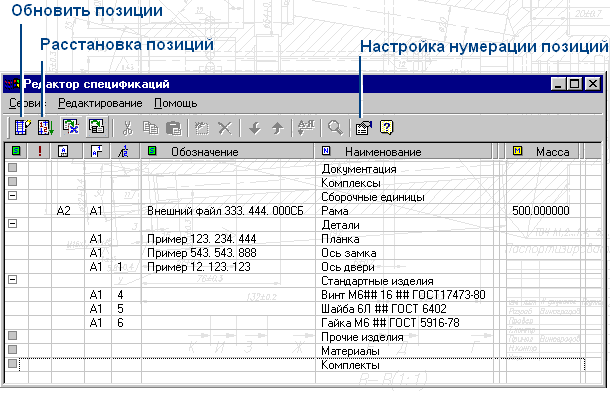
Task: Click the zone A1 column header icon
Action: click(96, 151)
